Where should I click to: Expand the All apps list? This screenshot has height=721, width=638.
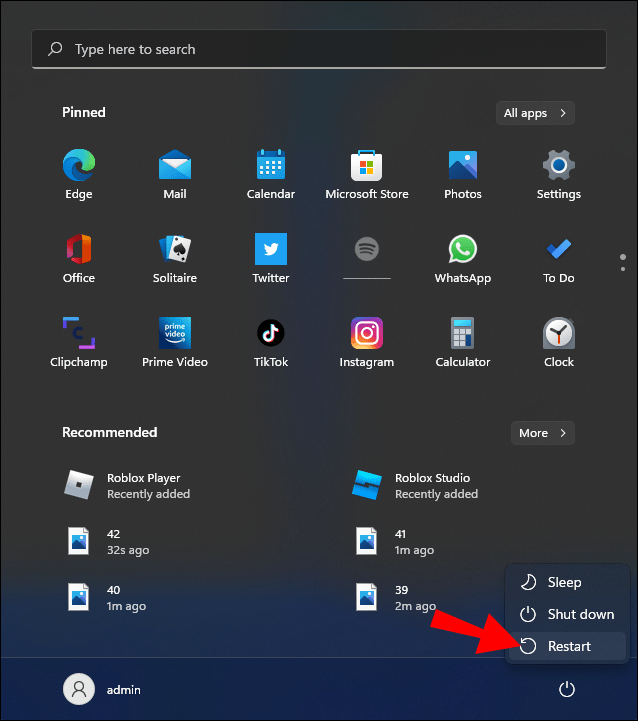tap(535, 113)
